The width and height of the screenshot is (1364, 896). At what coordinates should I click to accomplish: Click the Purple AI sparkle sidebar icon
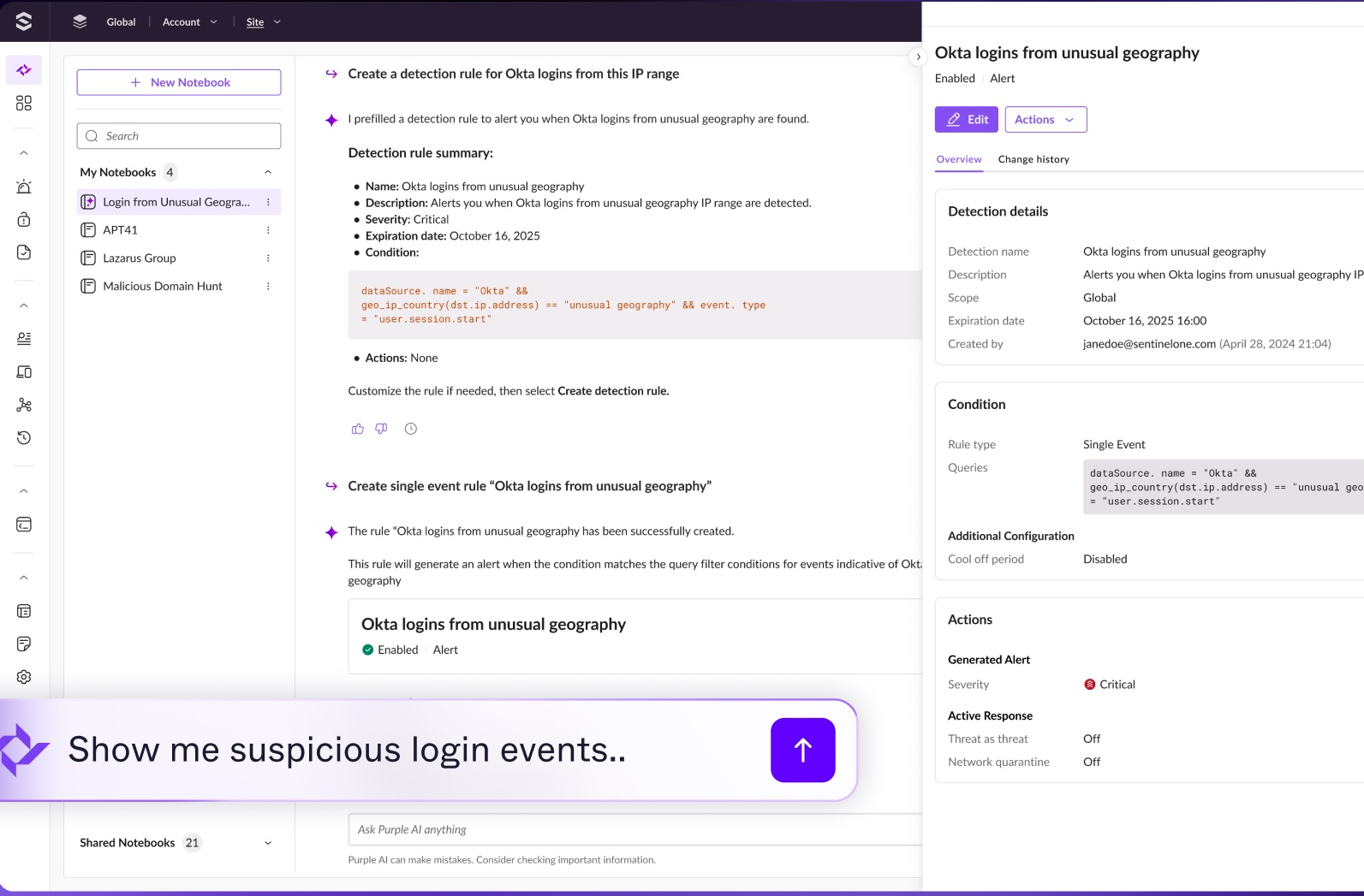coord(24,70)
